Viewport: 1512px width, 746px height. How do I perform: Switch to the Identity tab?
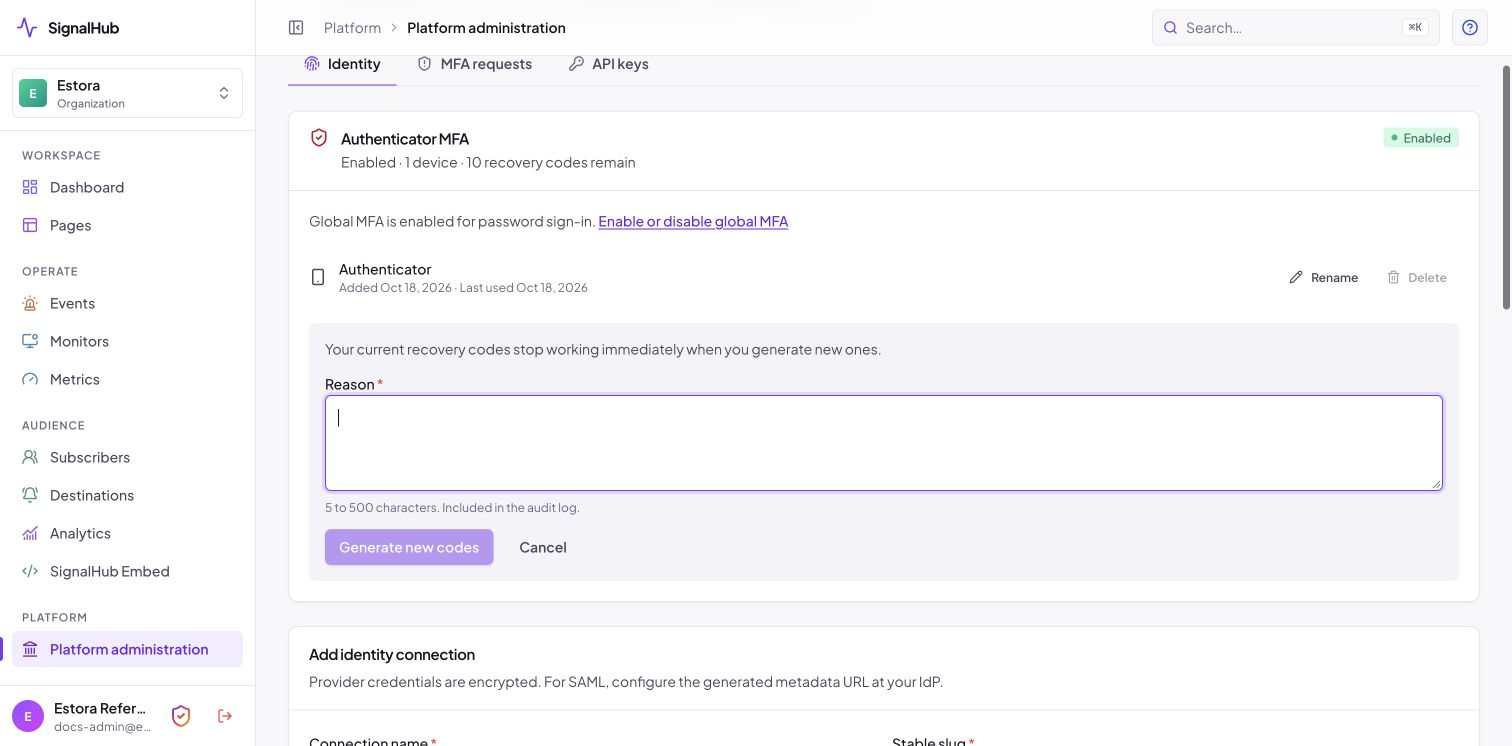click(x=342, y=64)
